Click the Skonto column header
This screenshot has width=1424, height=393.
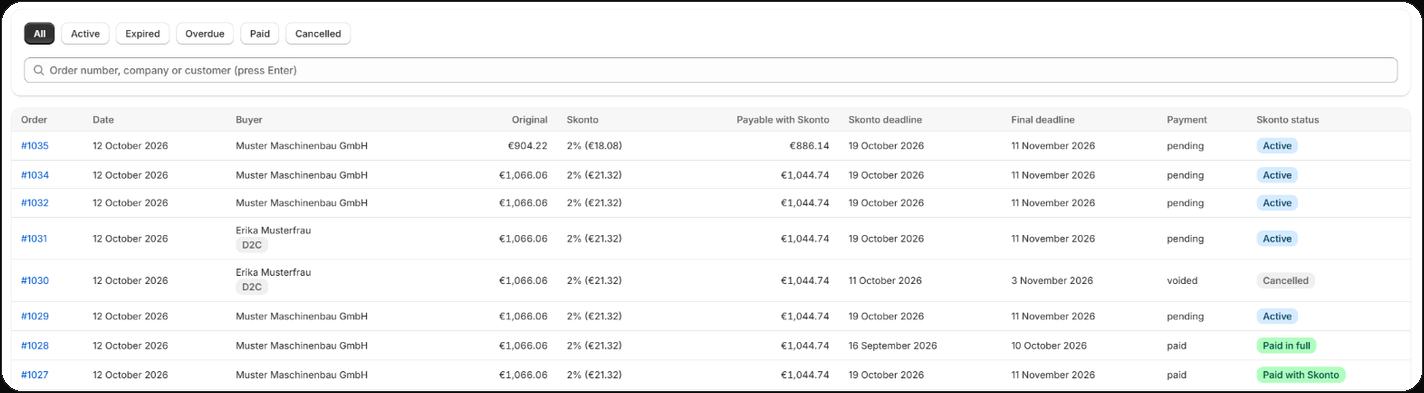[x=582, y=120]
